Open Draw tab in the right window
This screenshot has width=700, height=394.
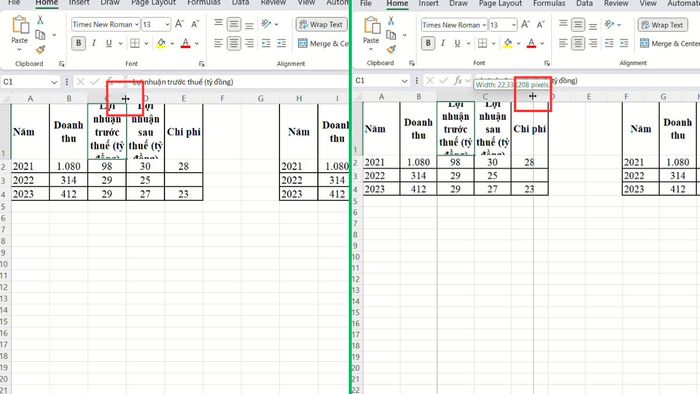458,3
